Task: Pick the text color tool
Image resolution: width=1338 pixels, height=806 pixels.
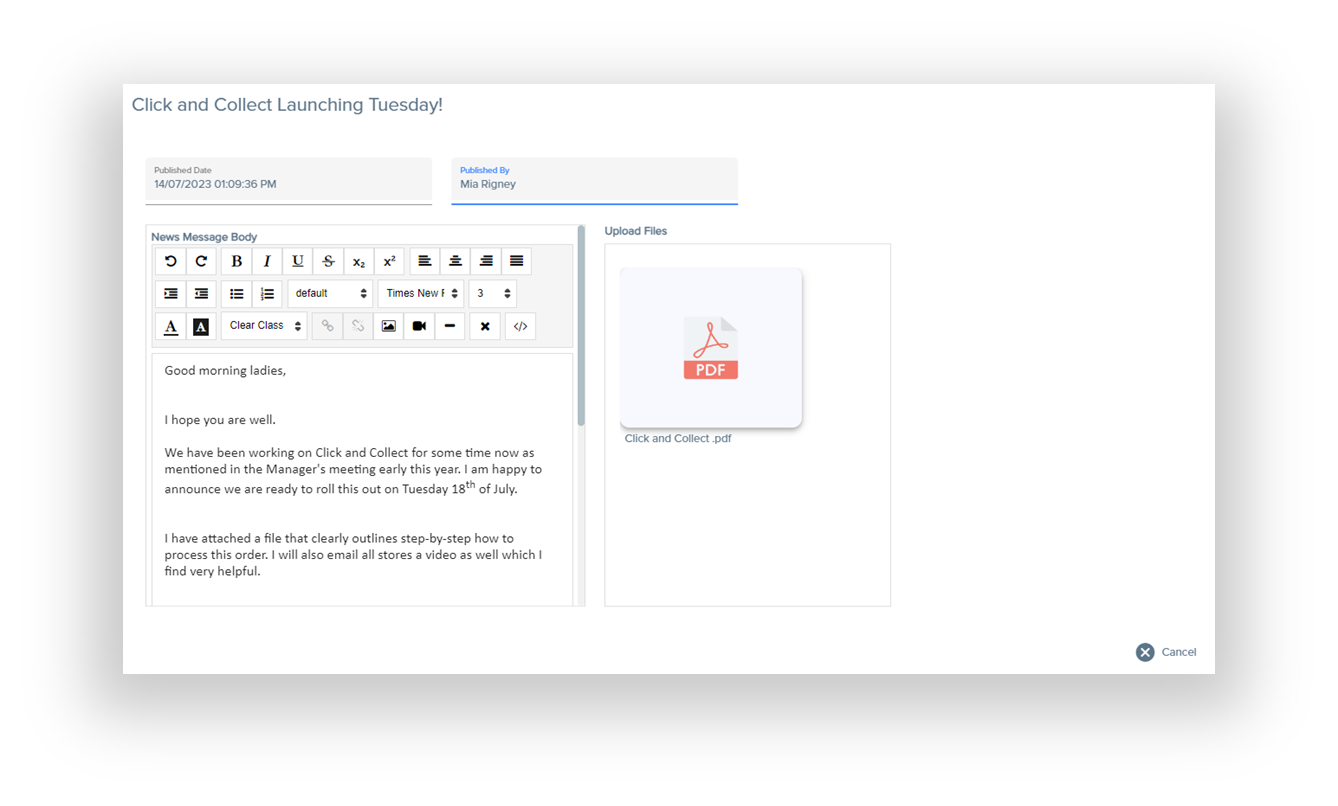Action: (171, 326)
